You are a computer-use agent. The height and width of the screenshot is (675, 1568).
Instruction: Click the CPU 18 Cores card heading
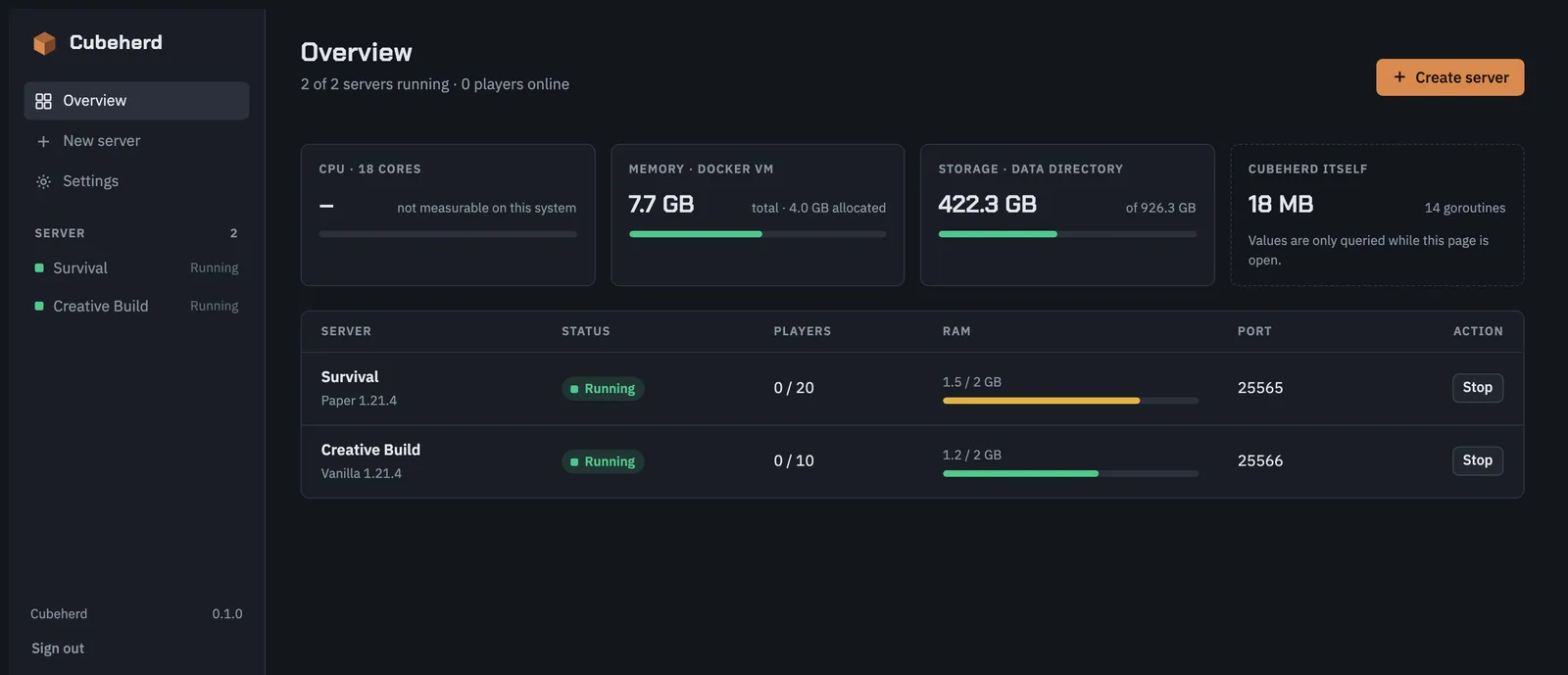[x=370, y=169]
